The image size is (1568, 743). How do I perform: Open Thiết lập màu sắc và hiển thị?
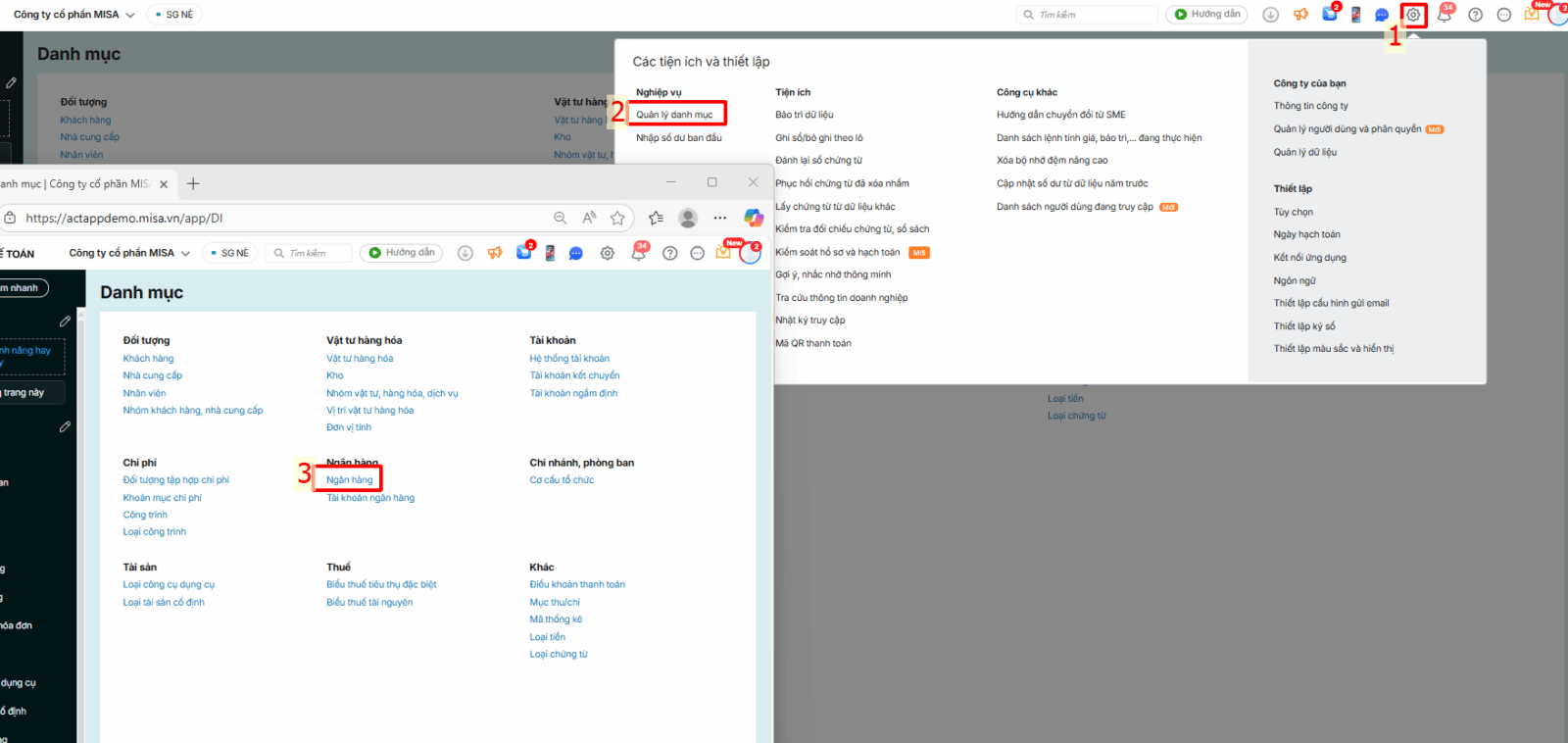pyautogui.click(x=1333, y=349)
